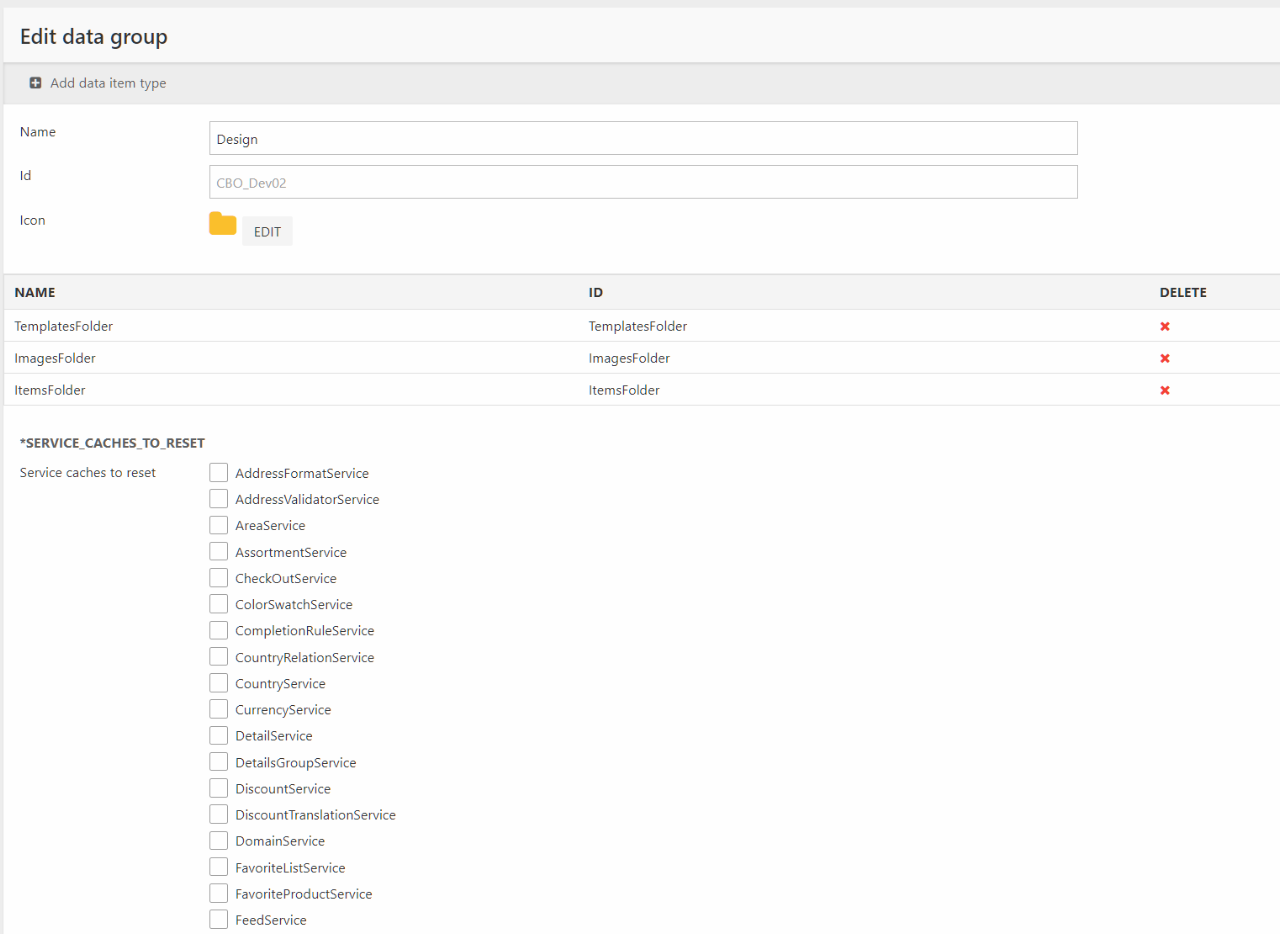Screen dimensions: 1280x934
Task: Click into the Name field containing Design
Action: pyautogui.click(x=643, y=139)
